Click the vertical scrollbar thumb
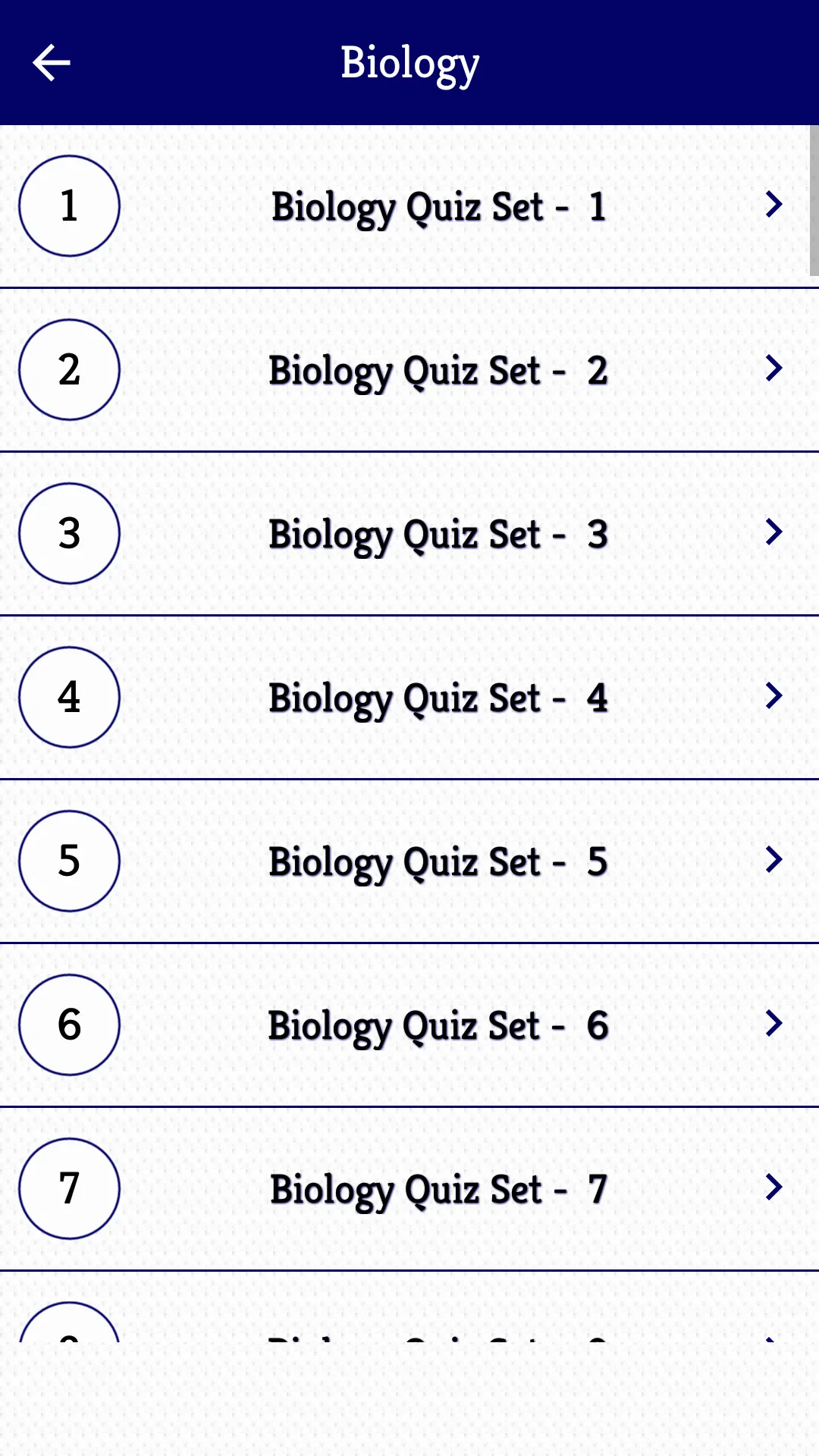The height and width of the screenshot is (1456, 819). pos(814,200)
